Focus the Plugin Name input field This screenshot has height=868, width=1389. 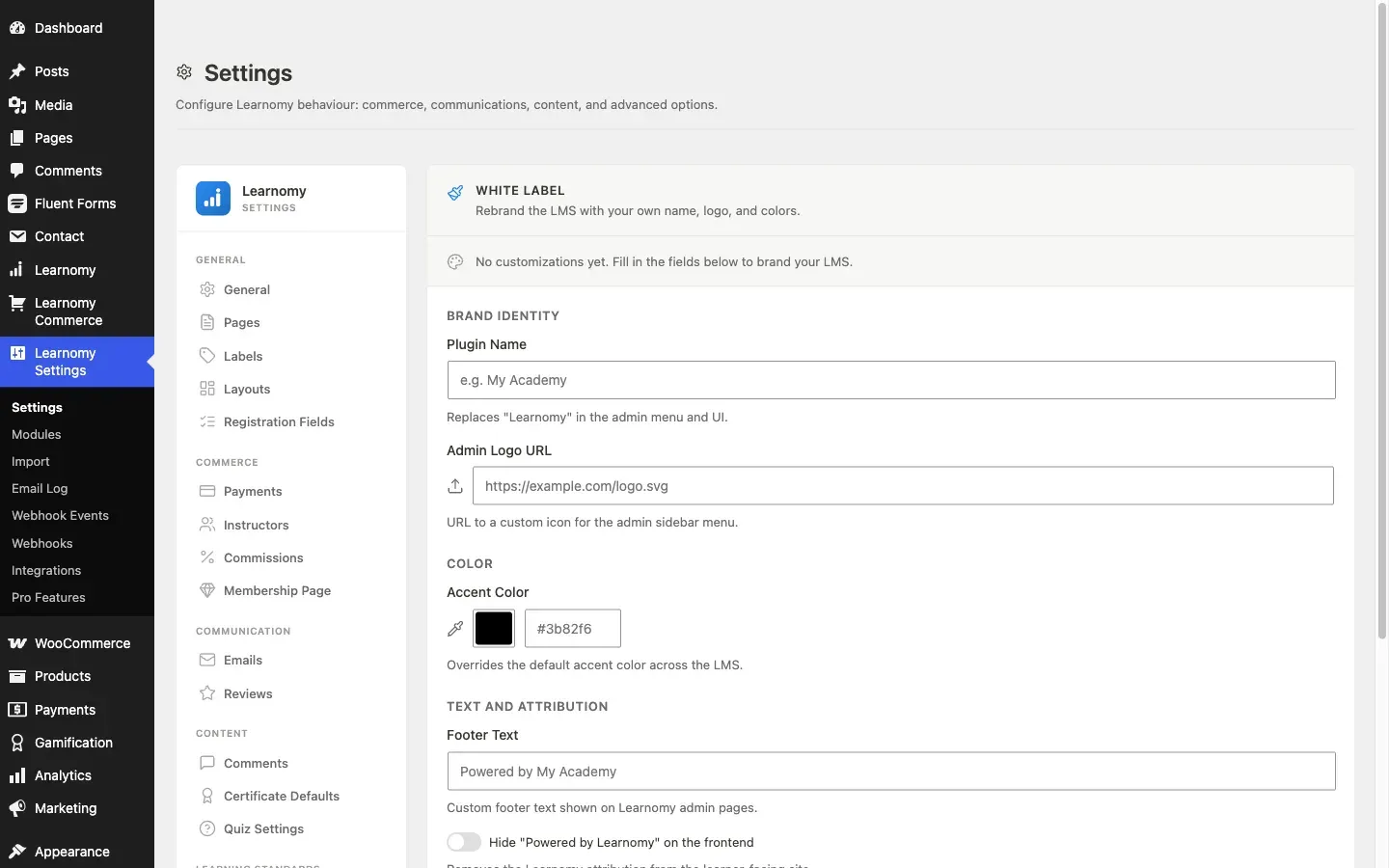(x=891, y=380)
